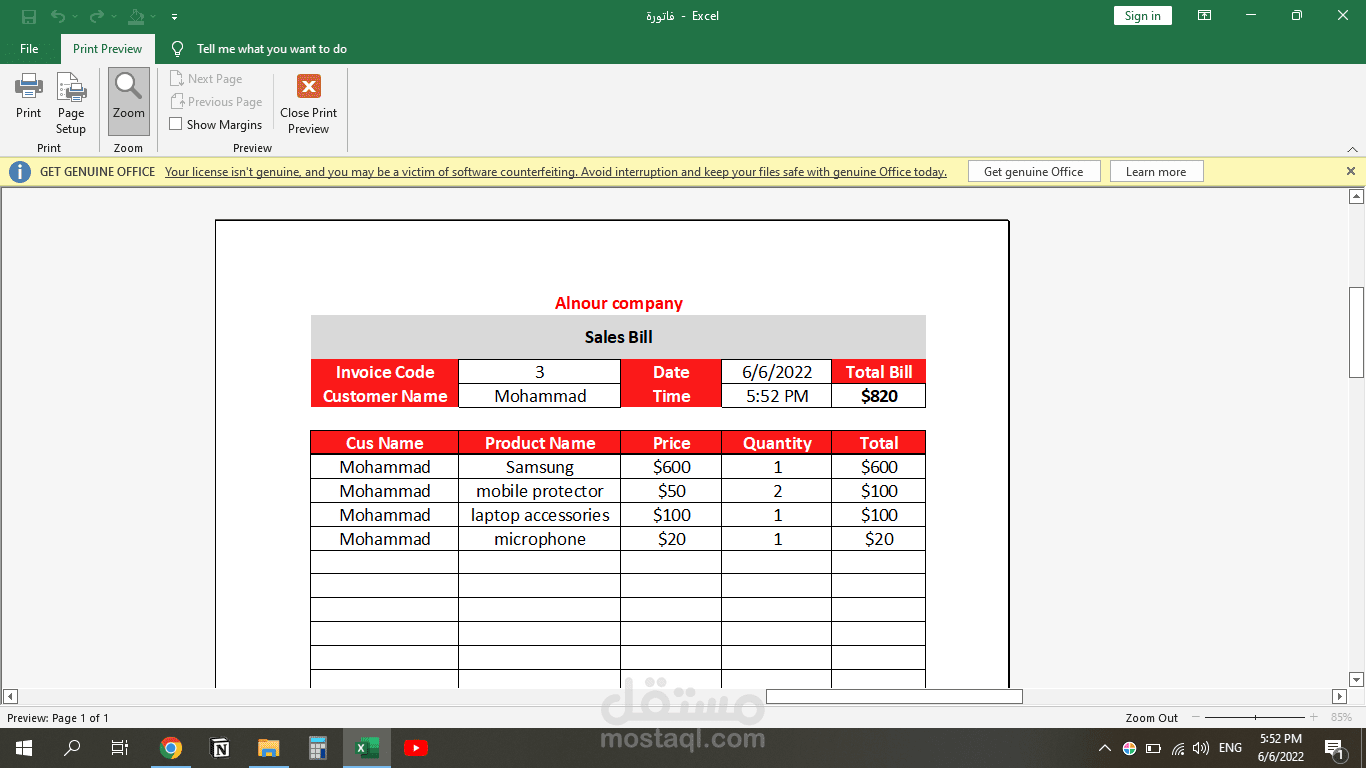
Task: Click the Undo arrow icon
Action: coord(58,16)
